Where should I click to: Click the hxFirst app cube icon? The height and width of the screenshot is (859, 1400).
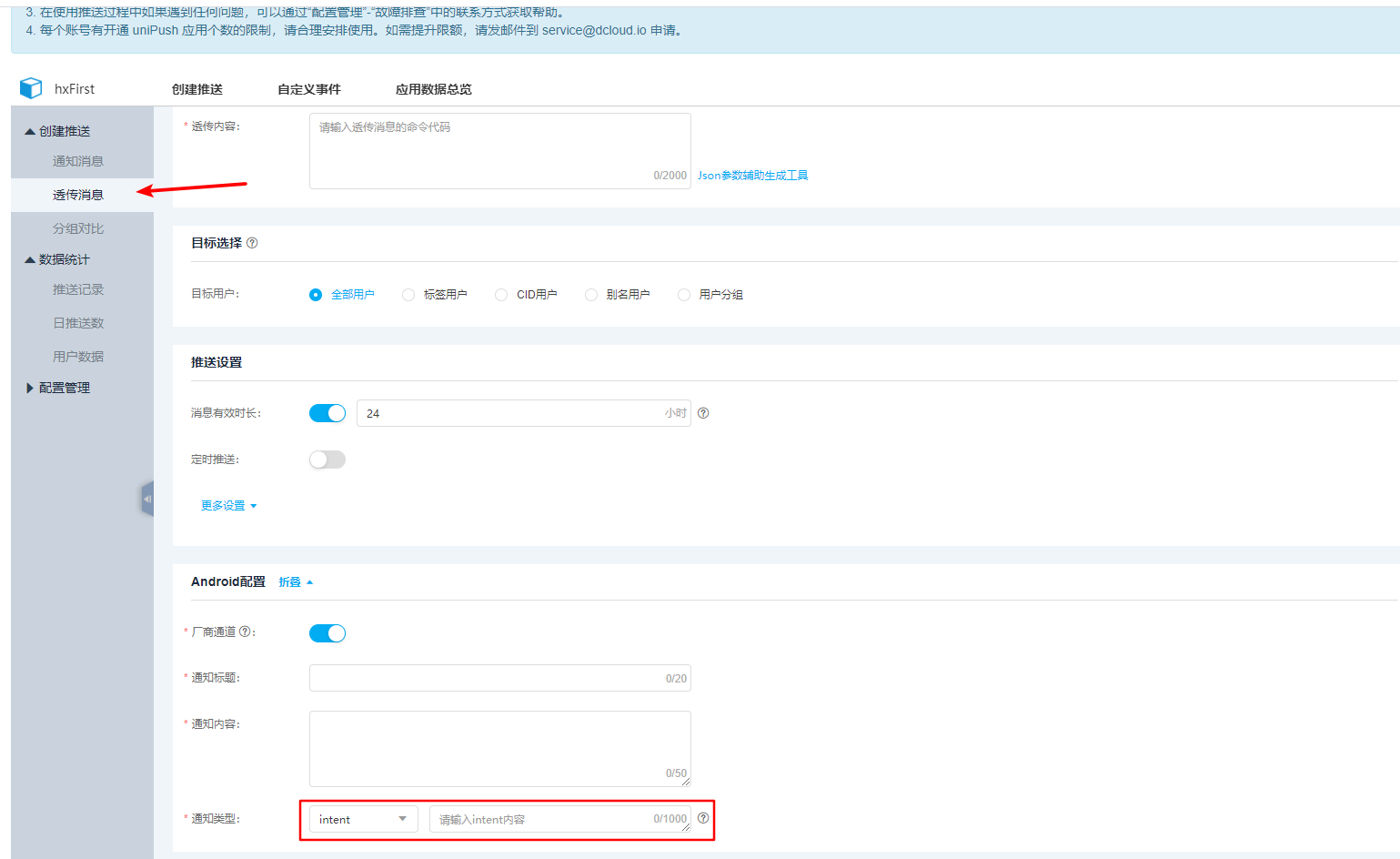tap(31, 88)
